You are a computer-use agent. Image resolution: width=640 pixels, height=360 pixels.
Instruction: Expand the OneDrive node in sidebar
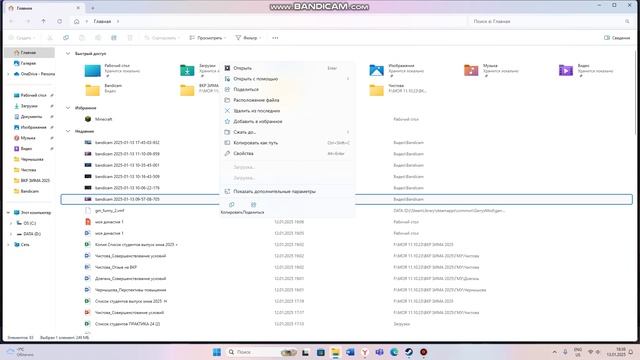9,74
